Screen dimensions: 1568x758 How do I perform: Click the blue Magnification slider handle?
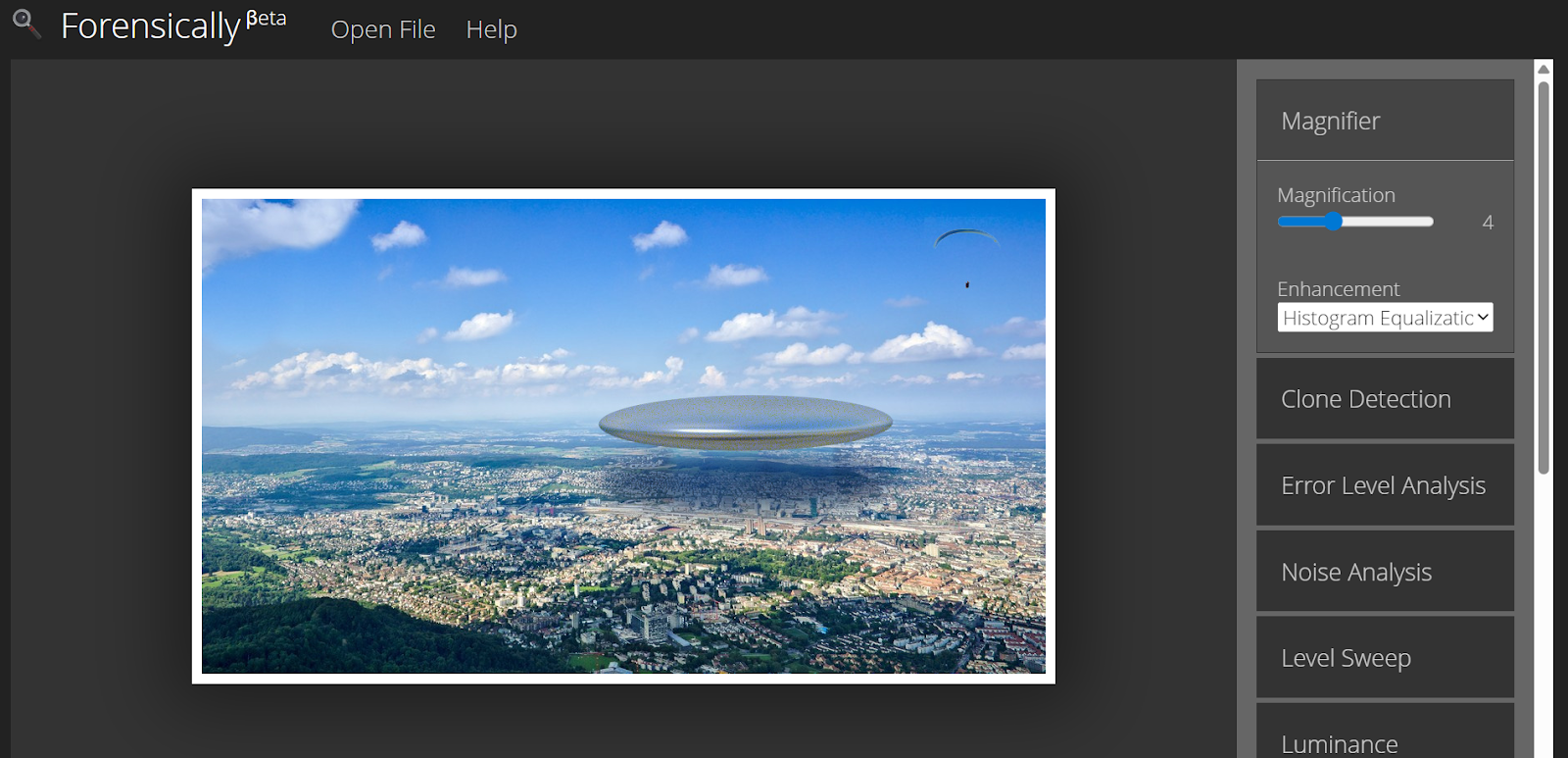click(x=1333, y=222)
